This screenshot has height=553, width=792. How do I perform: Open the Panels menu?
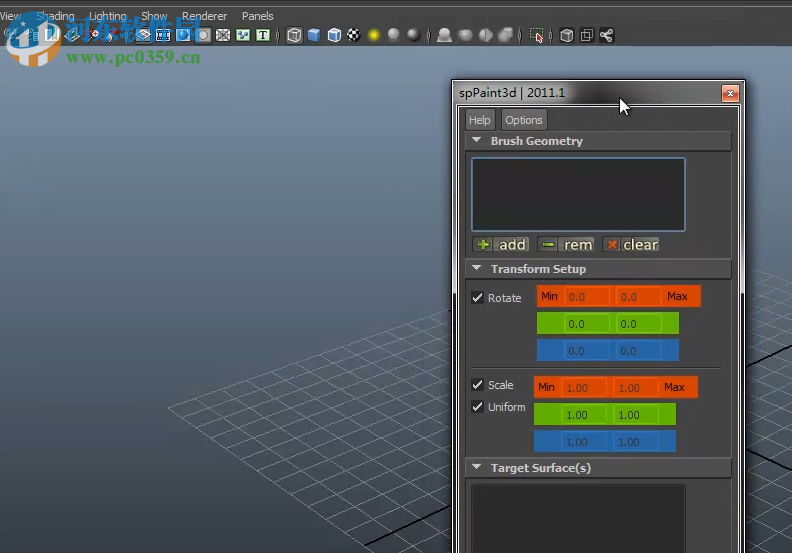pyautogui.click(x=258, y=16)
